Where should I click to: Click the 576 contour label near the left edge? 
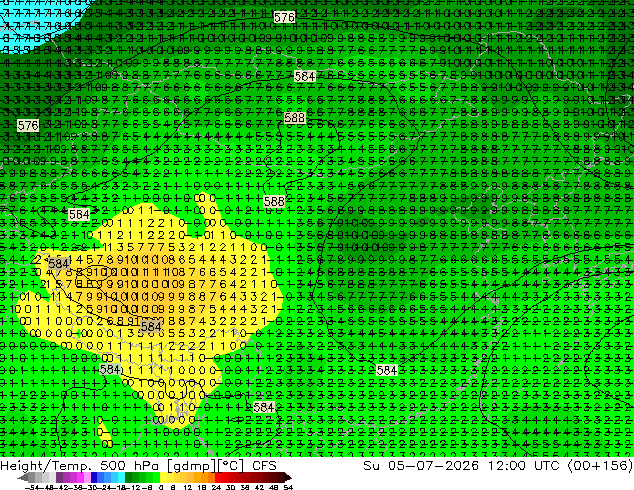click(x=28, y=125)
